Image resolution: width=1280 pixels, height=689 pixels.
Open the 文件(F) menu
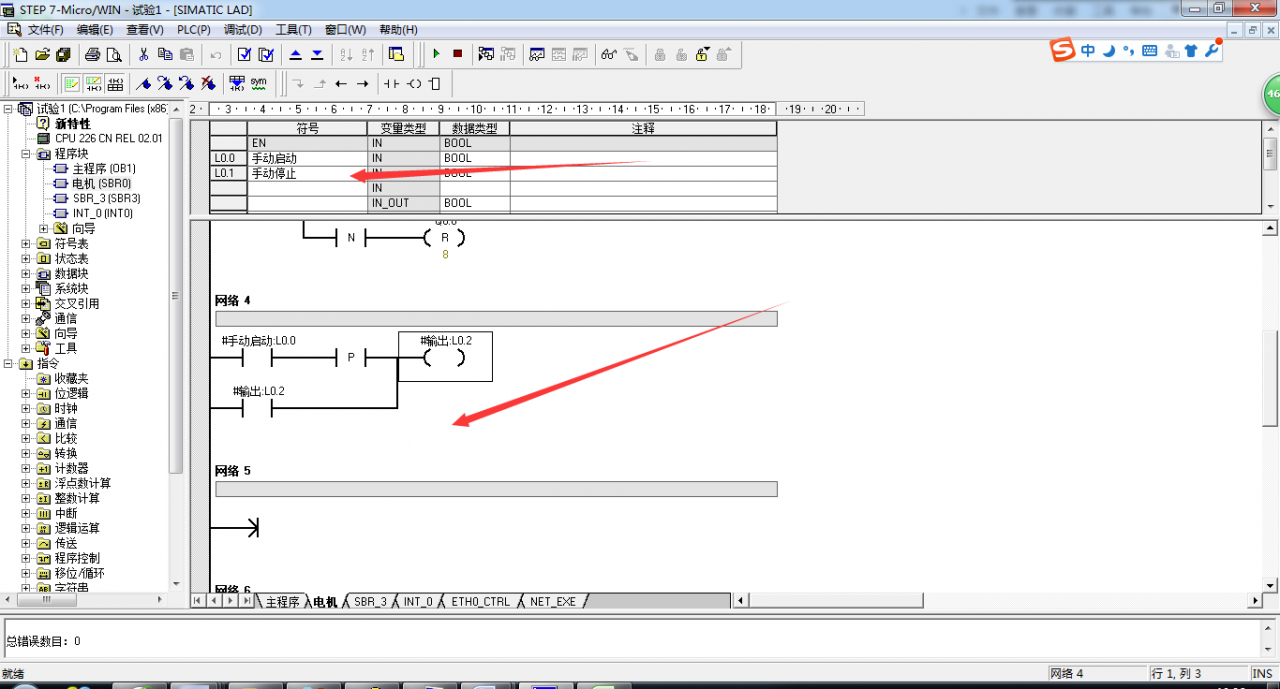point(45,30)
